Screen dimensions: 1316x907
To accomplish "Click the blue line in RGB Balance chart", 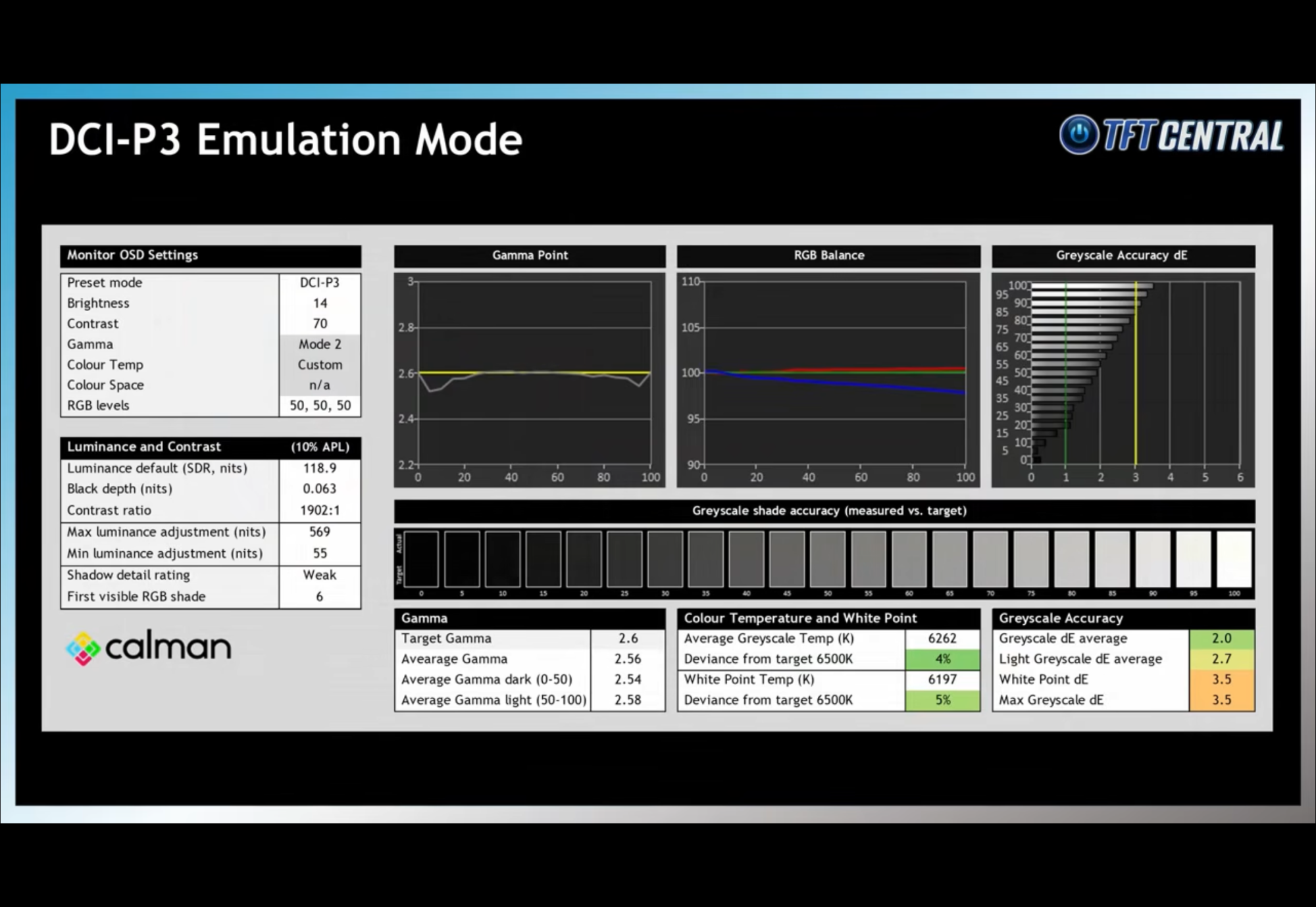I will tap(875, 384).
